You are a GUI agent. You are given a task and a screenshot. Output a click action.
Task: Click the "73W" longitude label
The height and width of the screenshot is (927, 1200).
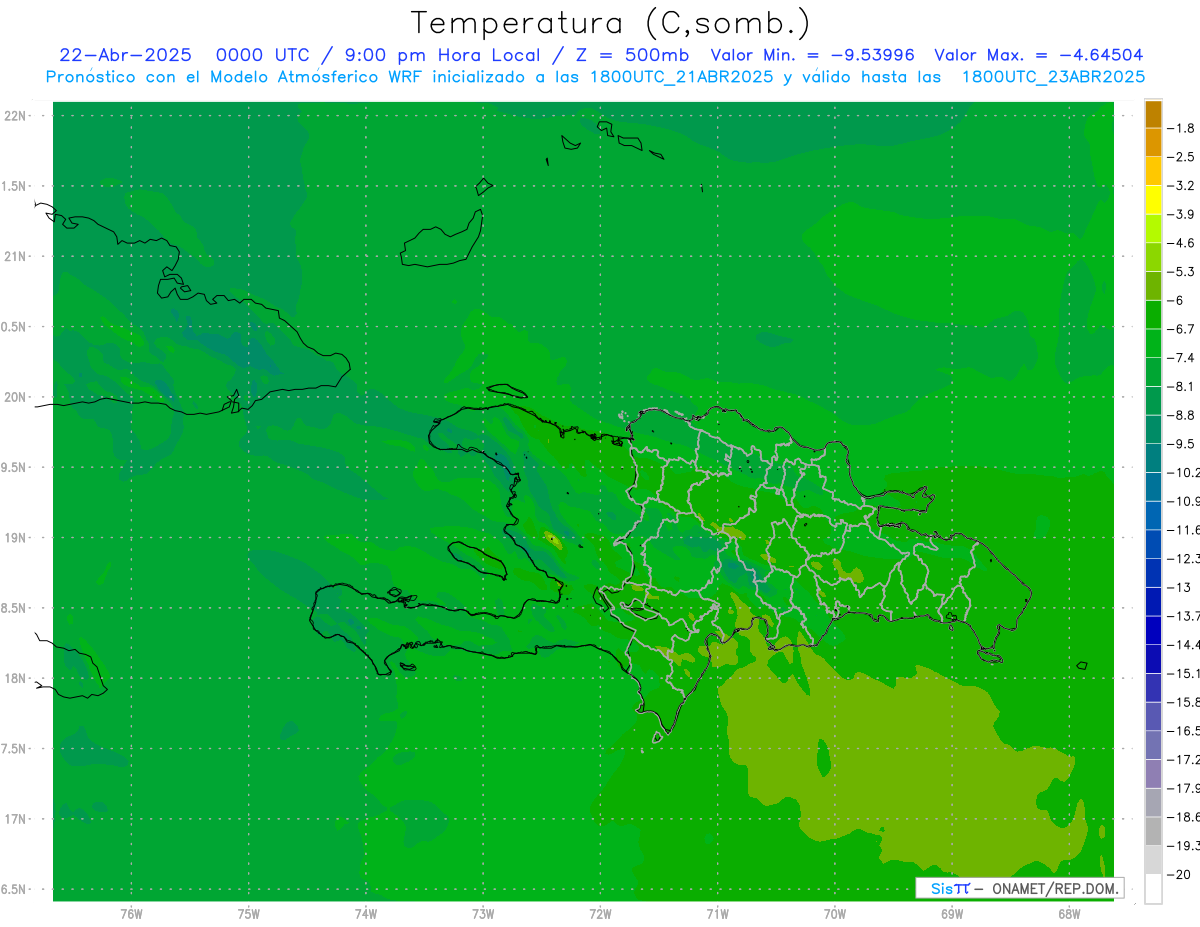[x=483, y=914]
